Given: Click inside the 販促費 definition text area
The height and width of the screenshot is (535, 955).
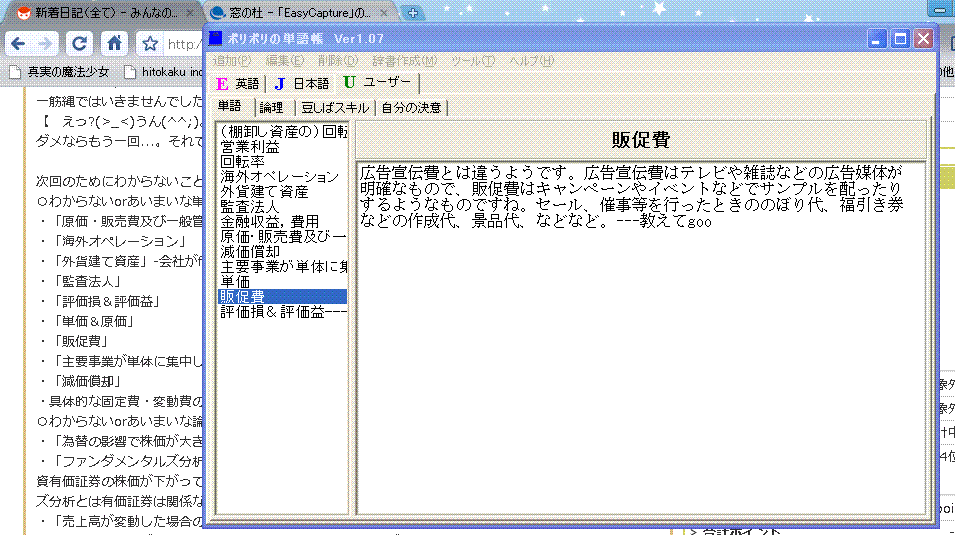Looking at the screenshot, I should (640, 350).
